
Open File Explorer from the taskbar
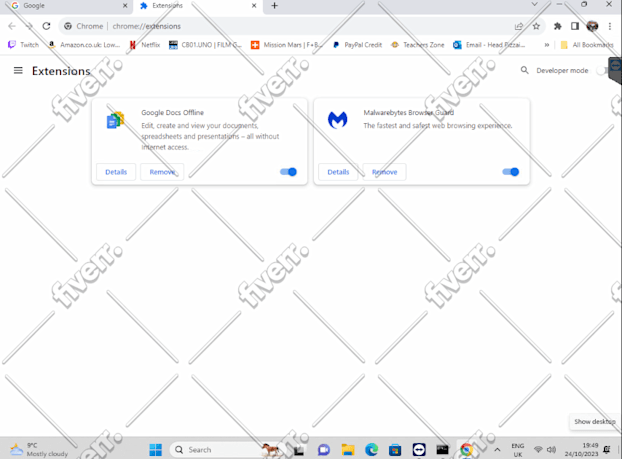click(x=347, y=449)
